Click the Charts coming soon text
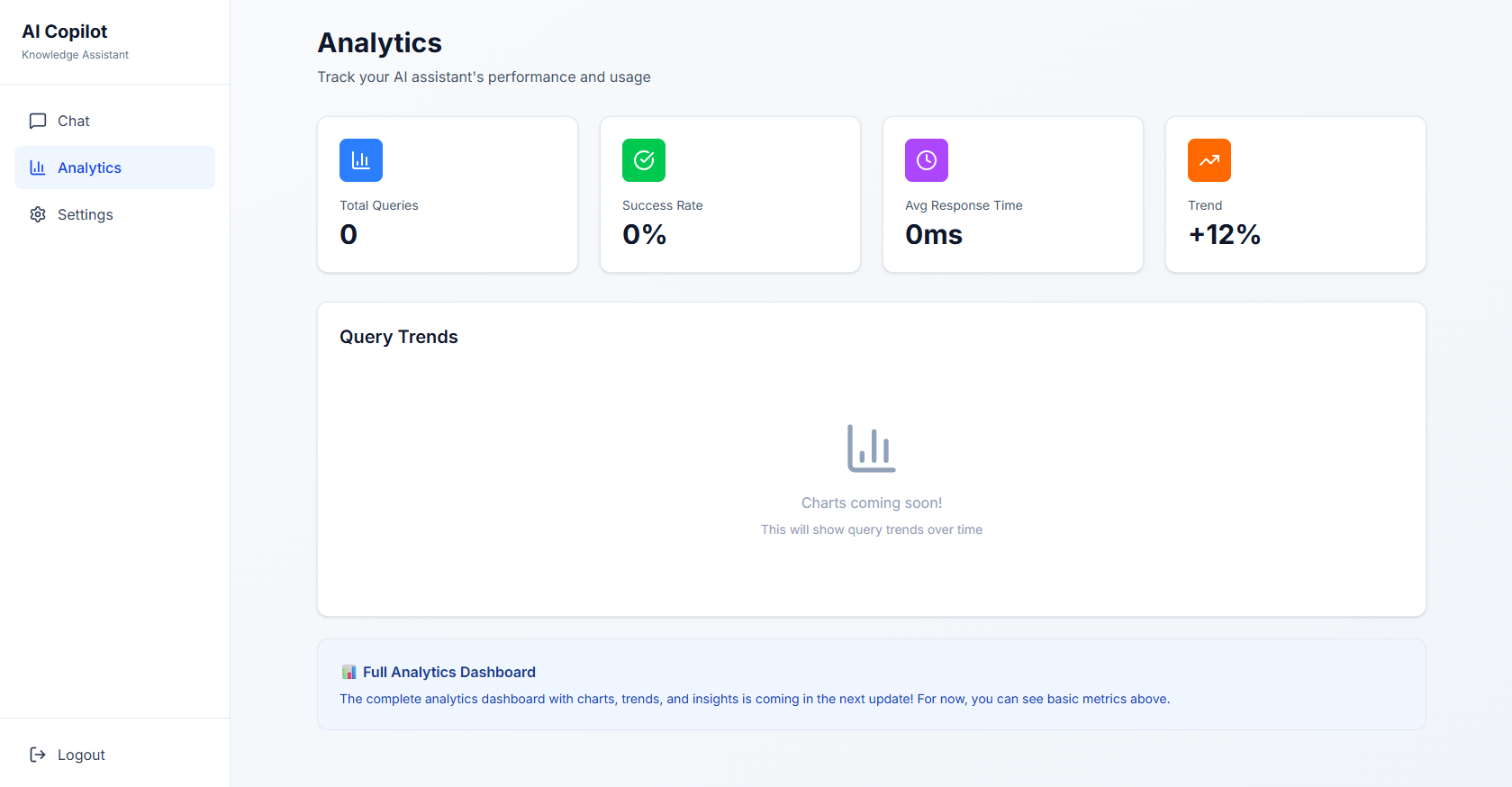 [x=872, y=502]
